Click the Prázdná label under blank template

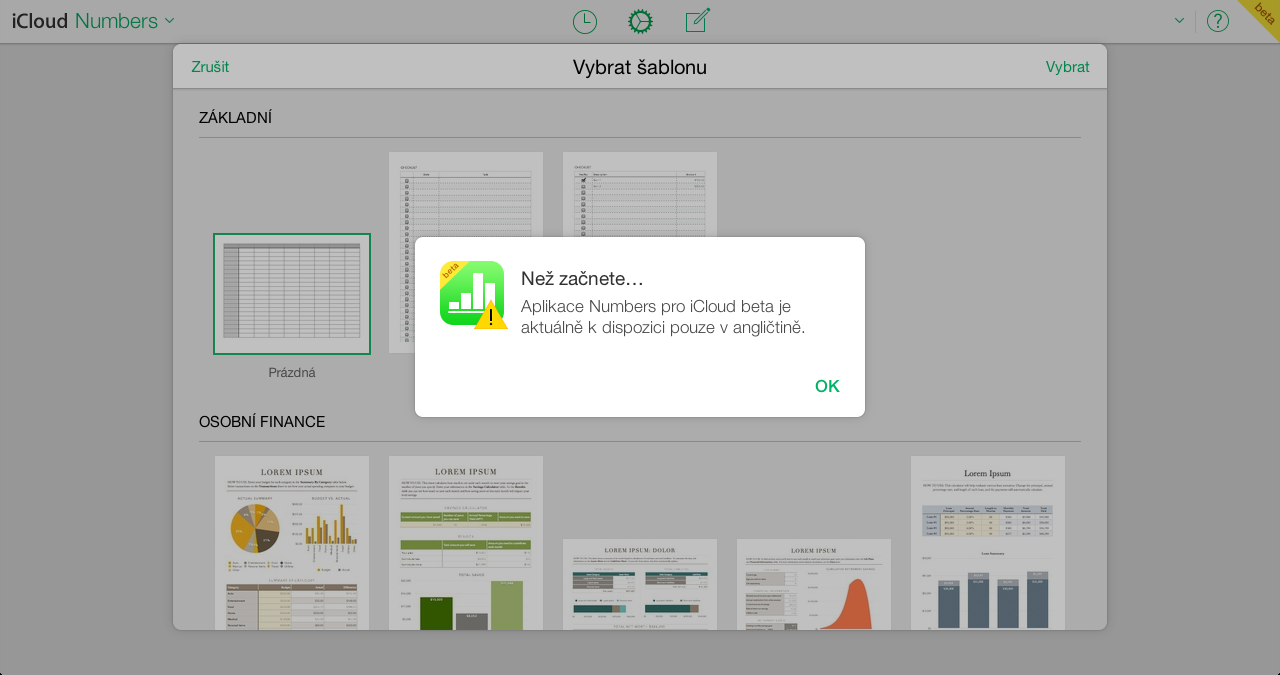tap(292, 373)
